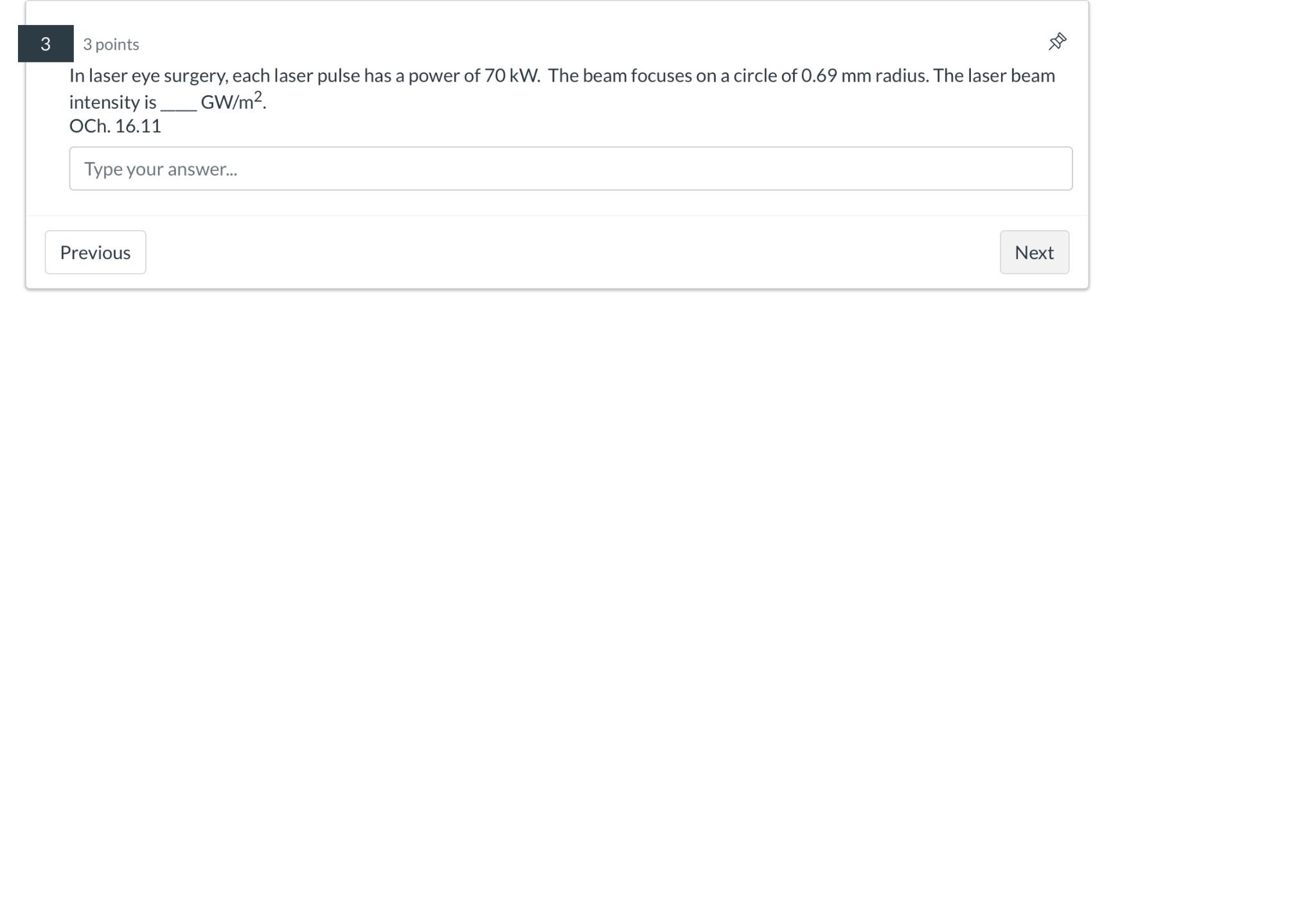The height and width of the screenshot is (914, 1316).
Task: Click the 'OCh. 16.11' chapter reference text
Action: click(115, 126)
